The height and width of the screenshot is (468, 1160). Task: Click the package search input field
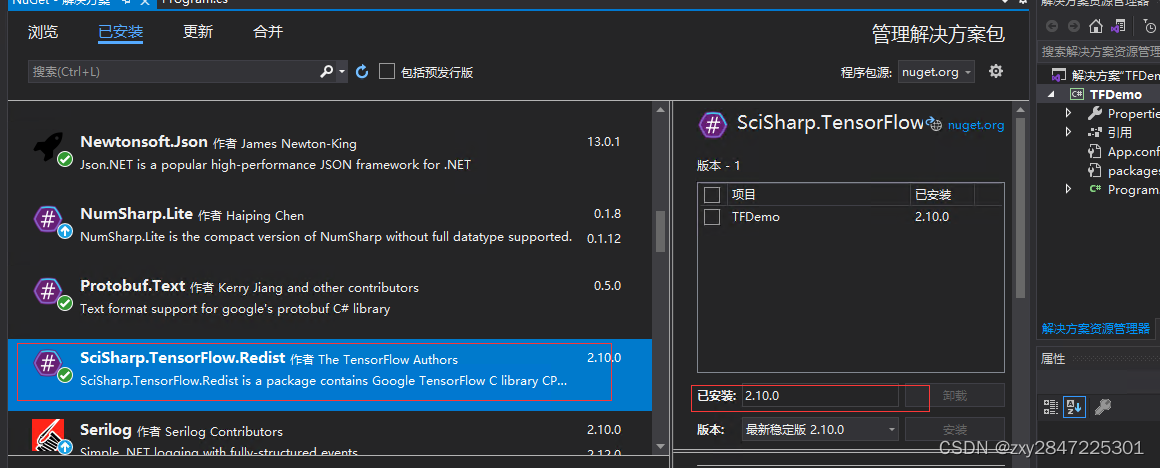coord(174,72)
